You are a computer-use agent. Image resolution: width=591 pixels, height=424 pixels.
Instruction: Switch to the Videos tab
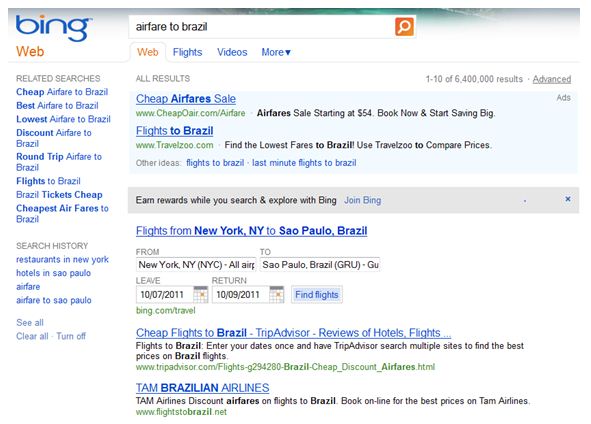(x=232, y=52)
